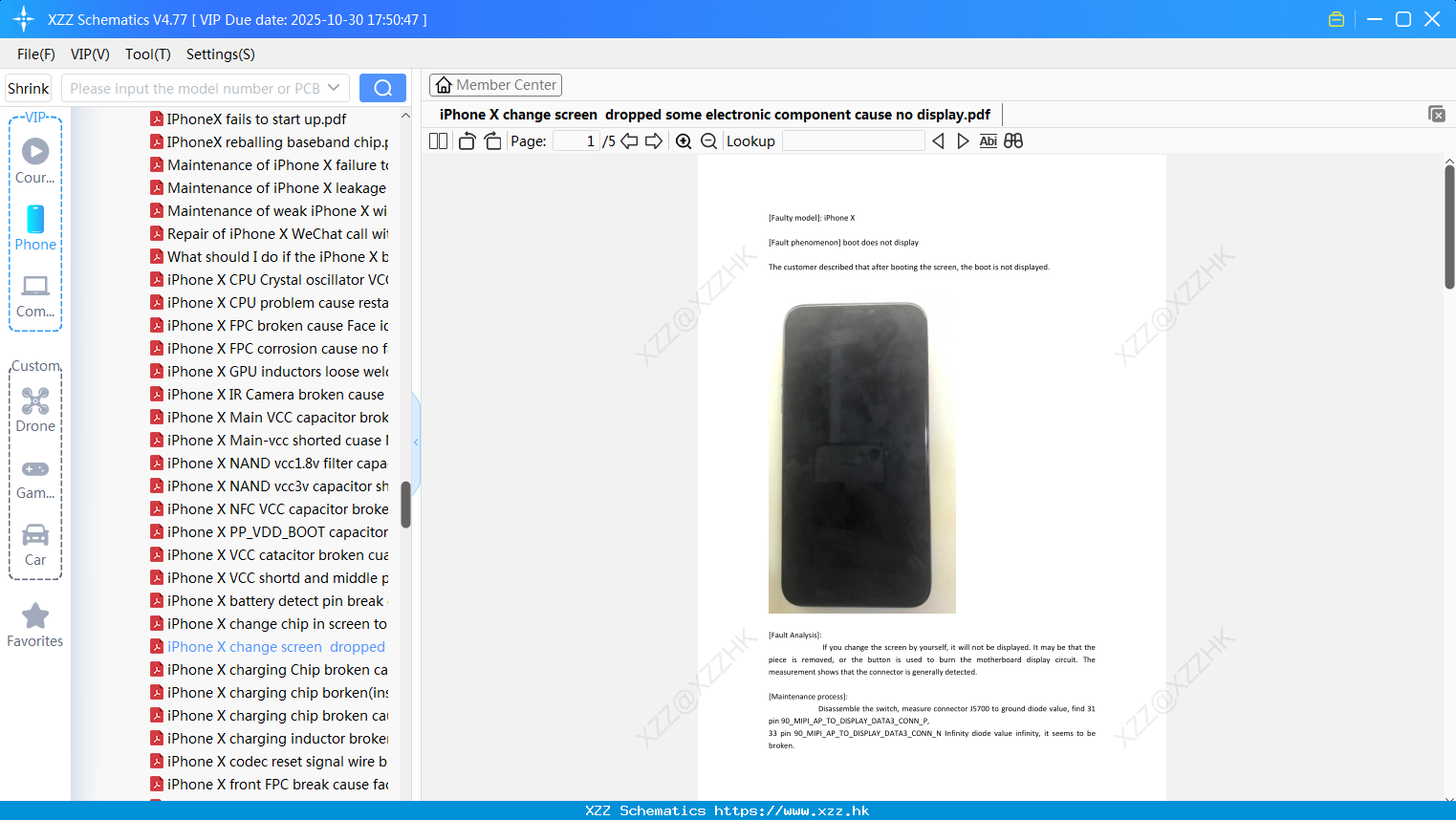This screenshot has height=820, width=1456.
Task: Click the binoculars search icon
Action: (1013, 140)
